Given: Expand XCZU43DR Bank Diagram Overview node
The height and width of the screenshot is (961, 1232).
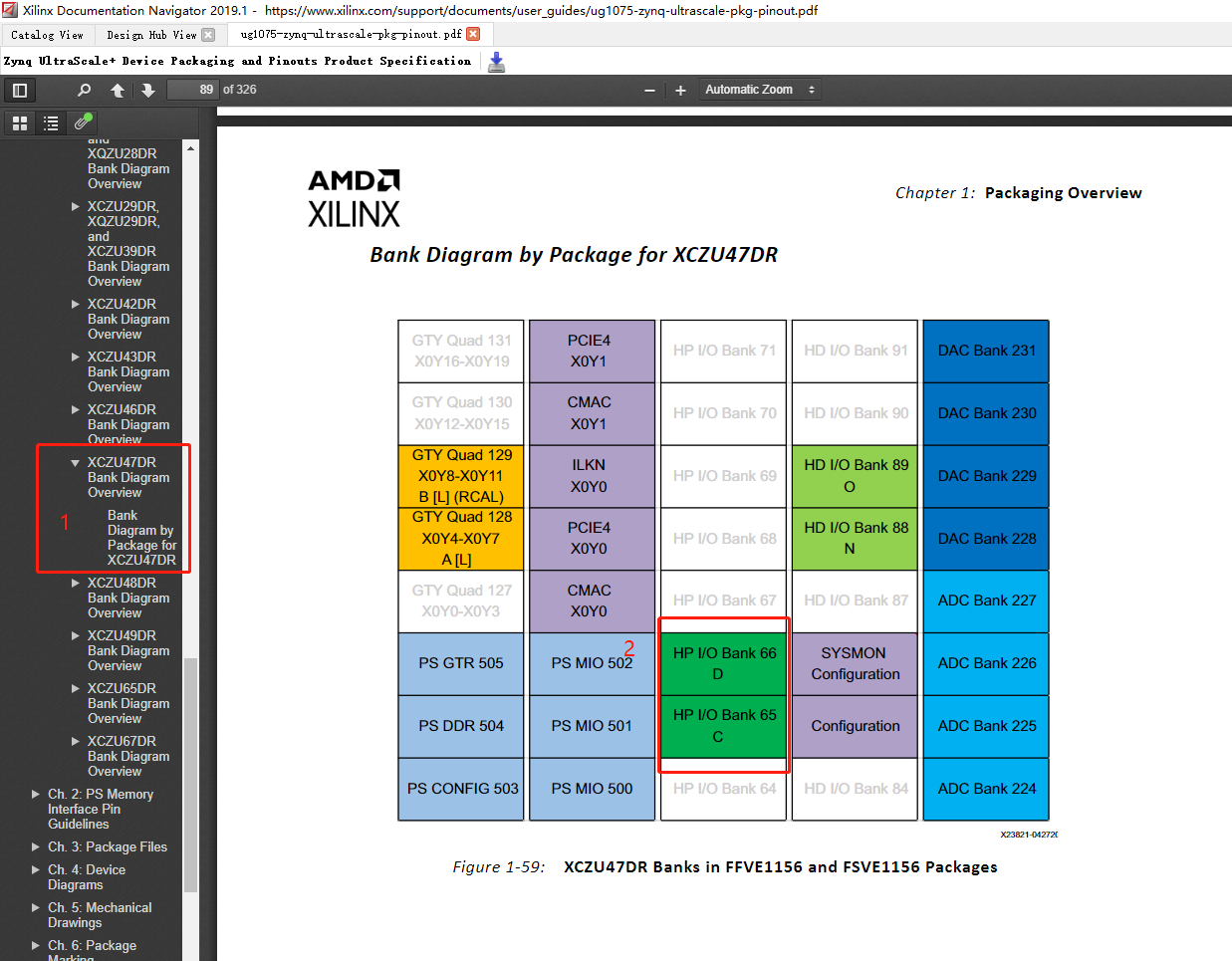Looking at the screenshot, I should coord(76,358).
